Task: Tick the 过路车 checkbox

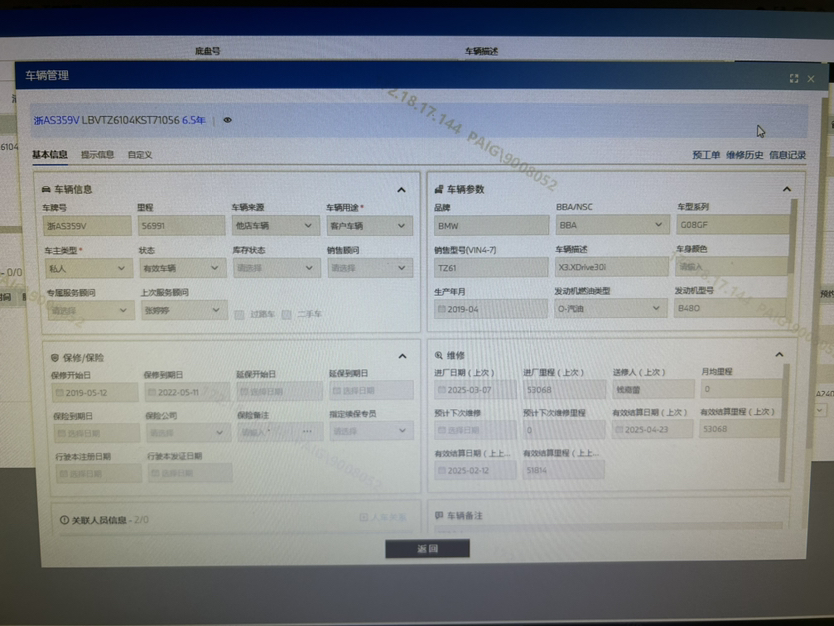Action: (x=239, y=314)
